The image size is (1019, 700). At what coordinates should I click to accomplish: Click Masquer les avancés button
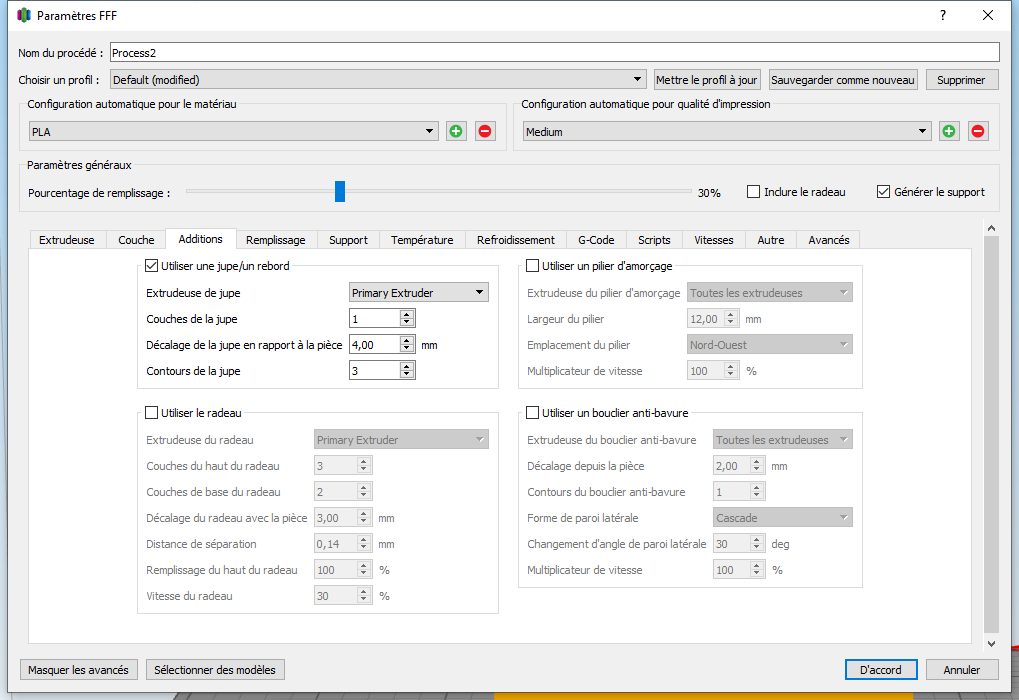point(79,669)
